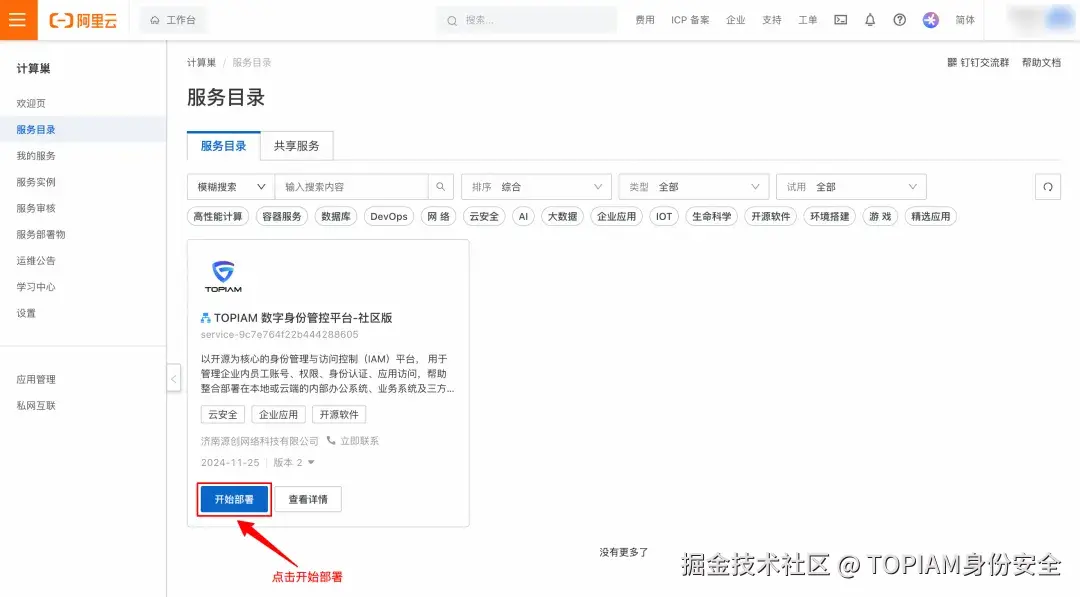Filter by 游戏 tag

pyautogui.click(x=880, y=216)
